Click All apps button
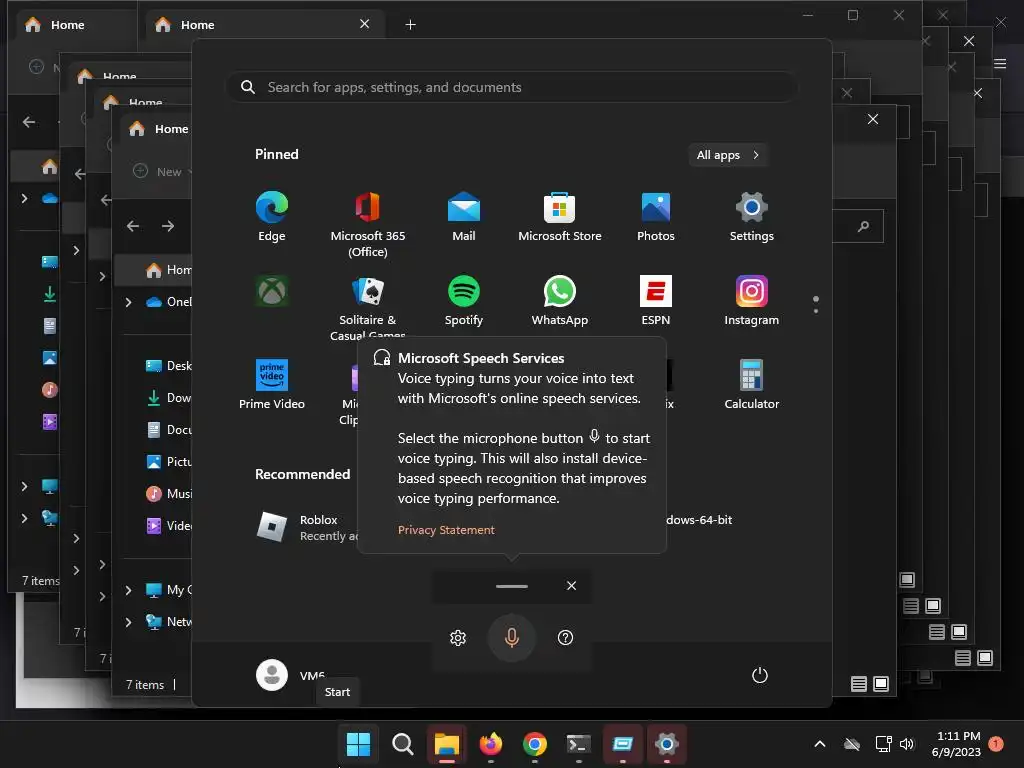This screenshot has height=768, width=1024. (728, 155)
